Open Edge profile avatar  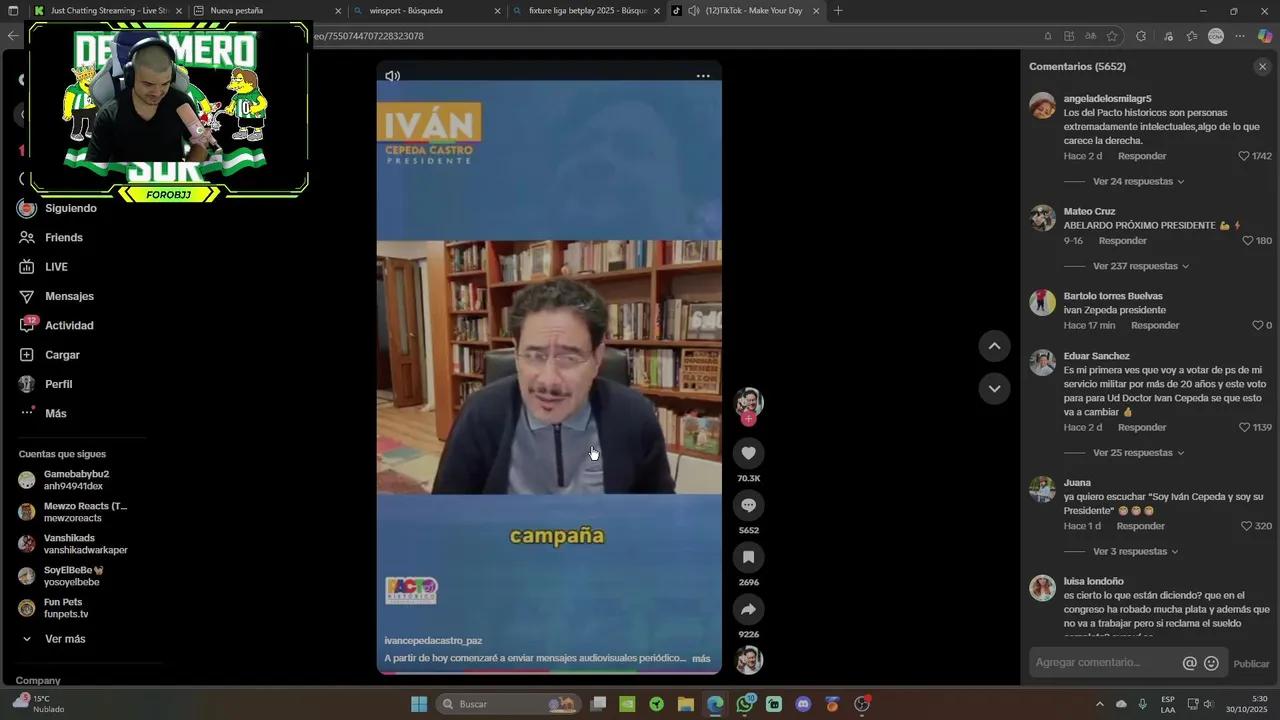(1216, 36)
